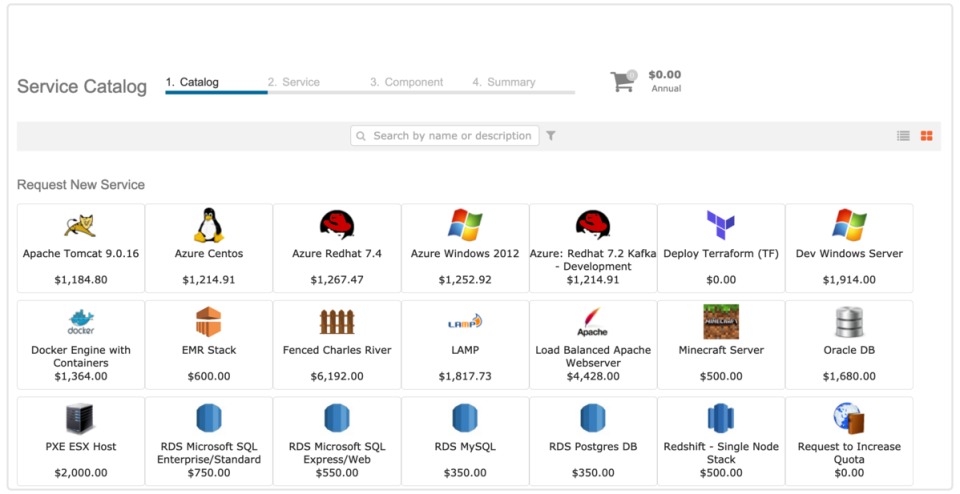Open Apache Tomcat 9.0.16 service name
This screenshot has width=960, height=494.
pos(81,253)
